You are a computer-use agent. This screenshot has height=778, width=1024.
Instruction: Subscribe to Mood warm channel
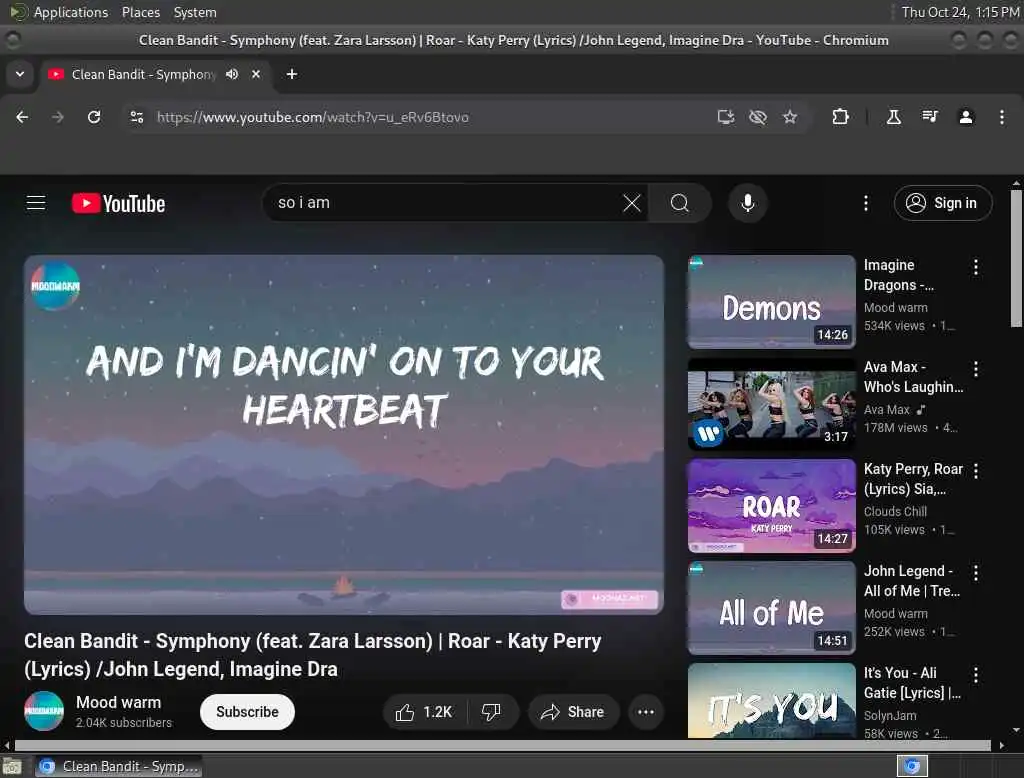click(247, 712)
